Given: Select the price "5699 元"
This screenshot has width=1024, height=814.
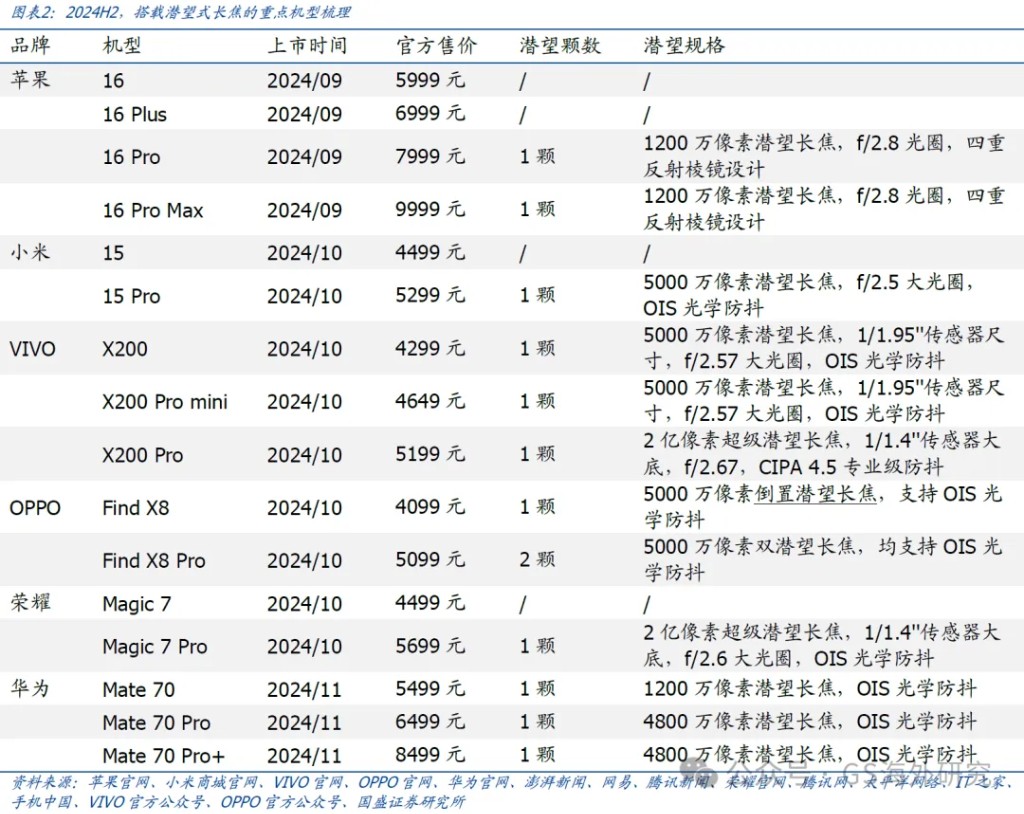Looking at the screenshot, I should pyautogui.click(x=430, y=645).
